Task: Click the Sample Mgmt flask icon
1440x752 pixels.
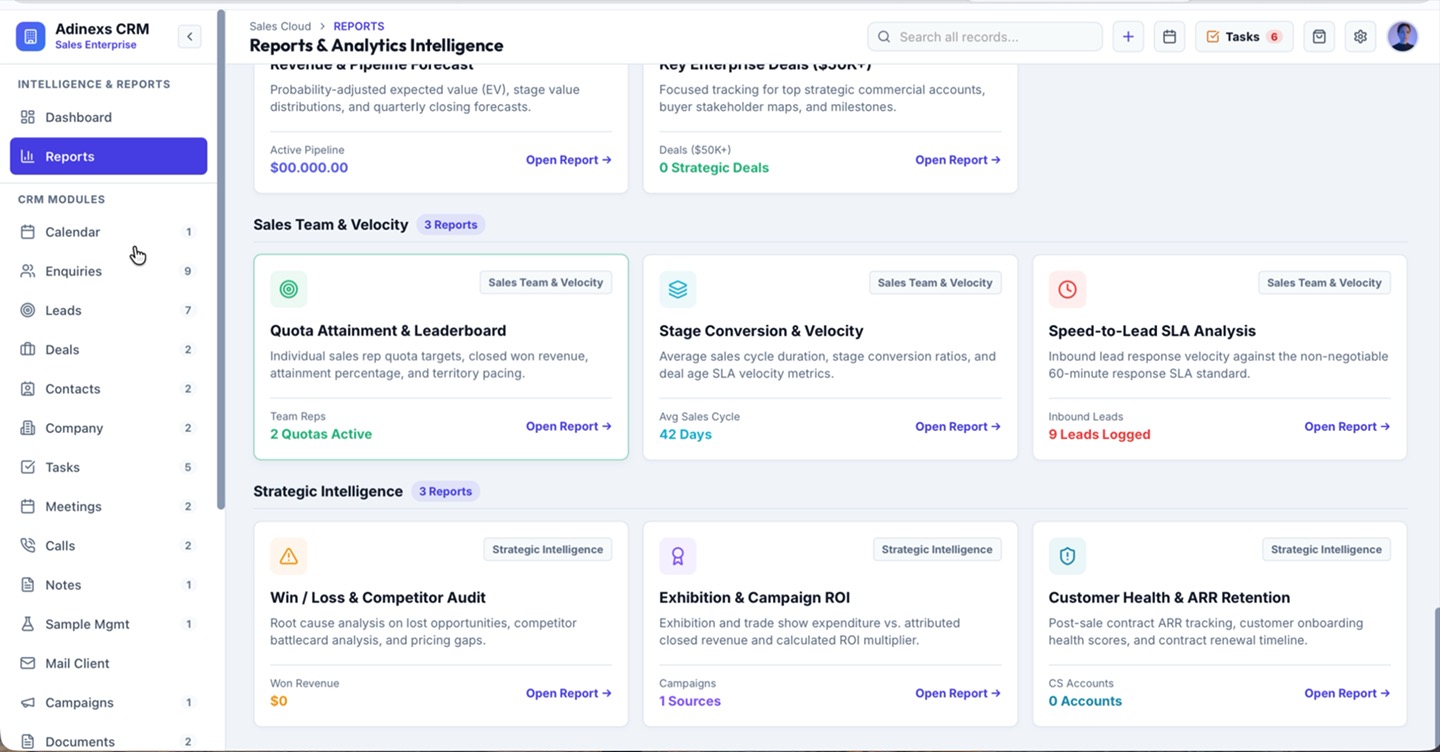Action: (x=28, y=624)
